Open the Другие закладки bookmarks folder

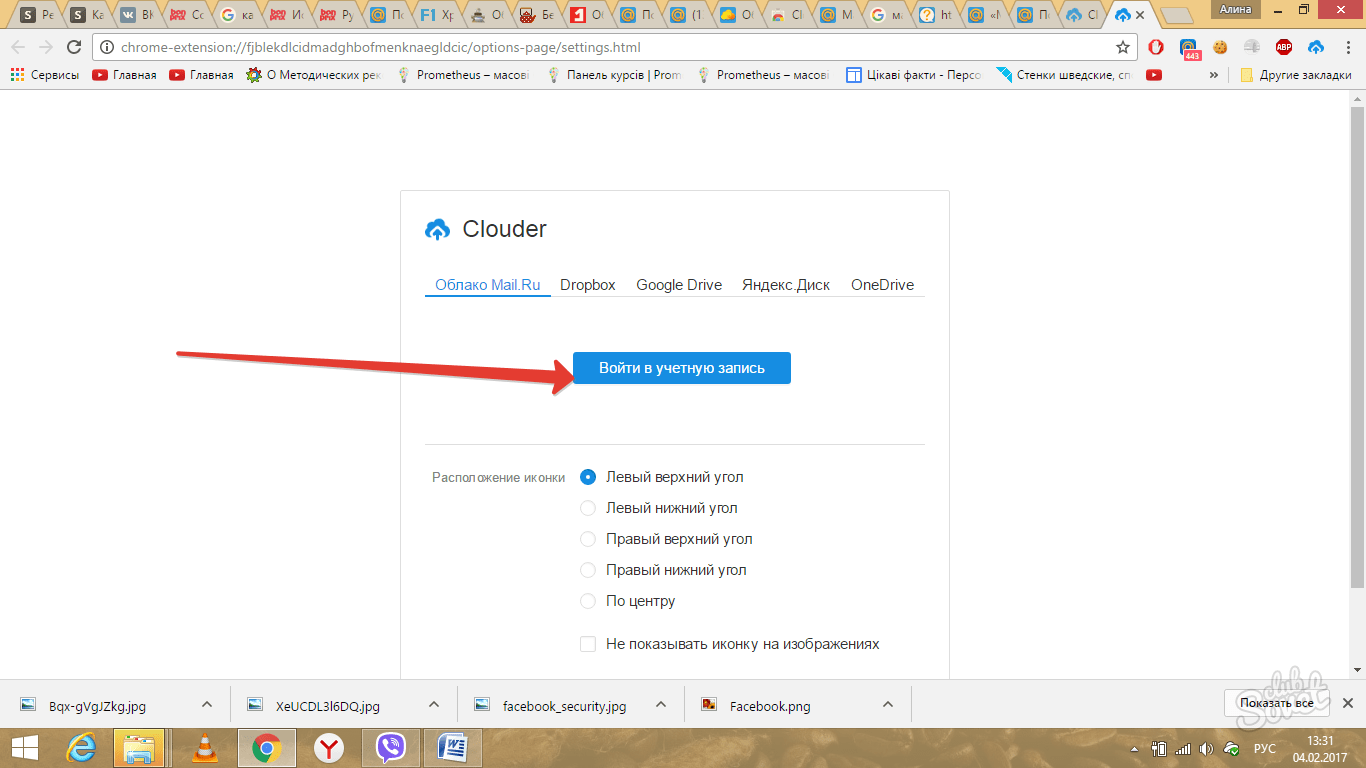[1296, 75]
